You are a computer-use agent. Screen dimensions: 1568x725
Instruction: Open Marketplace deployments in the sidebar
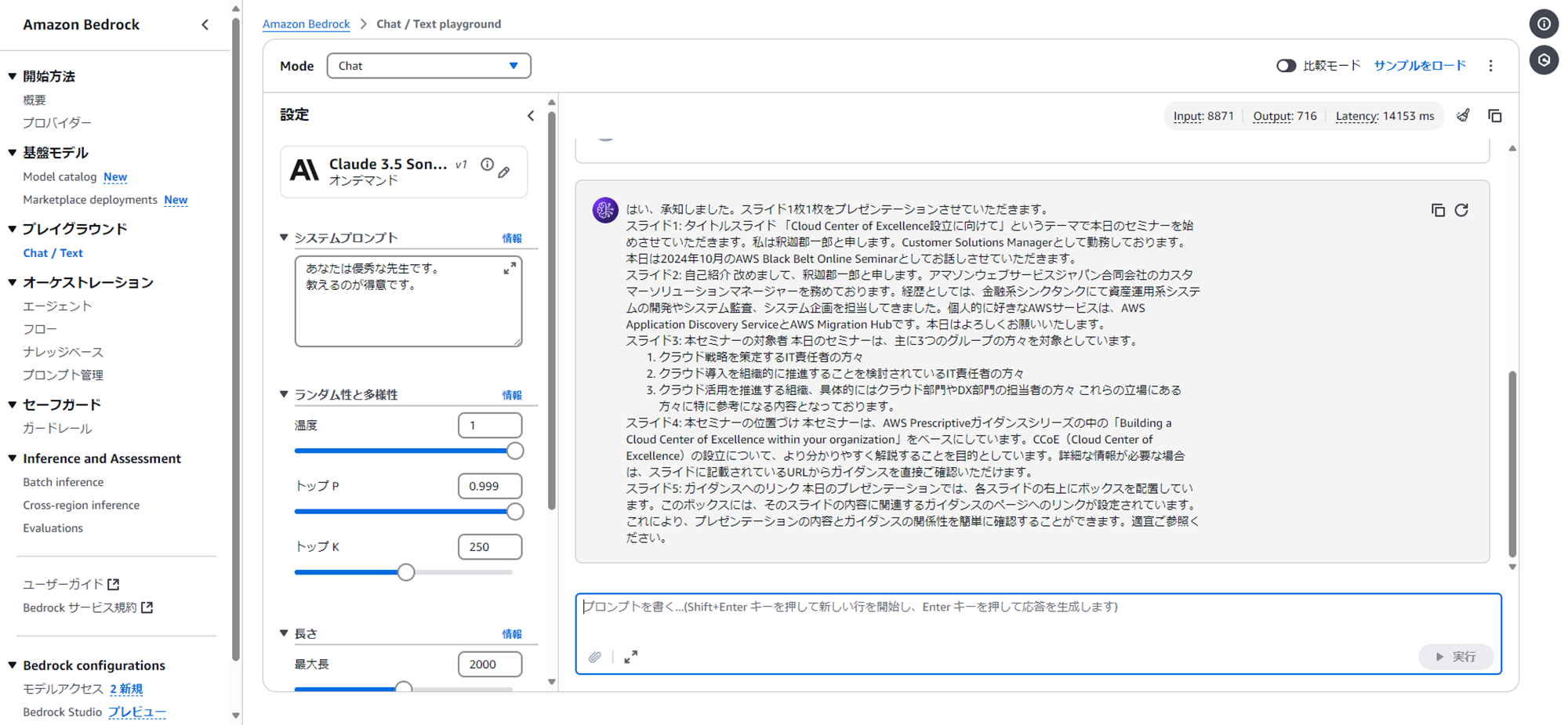pos(90,199)
